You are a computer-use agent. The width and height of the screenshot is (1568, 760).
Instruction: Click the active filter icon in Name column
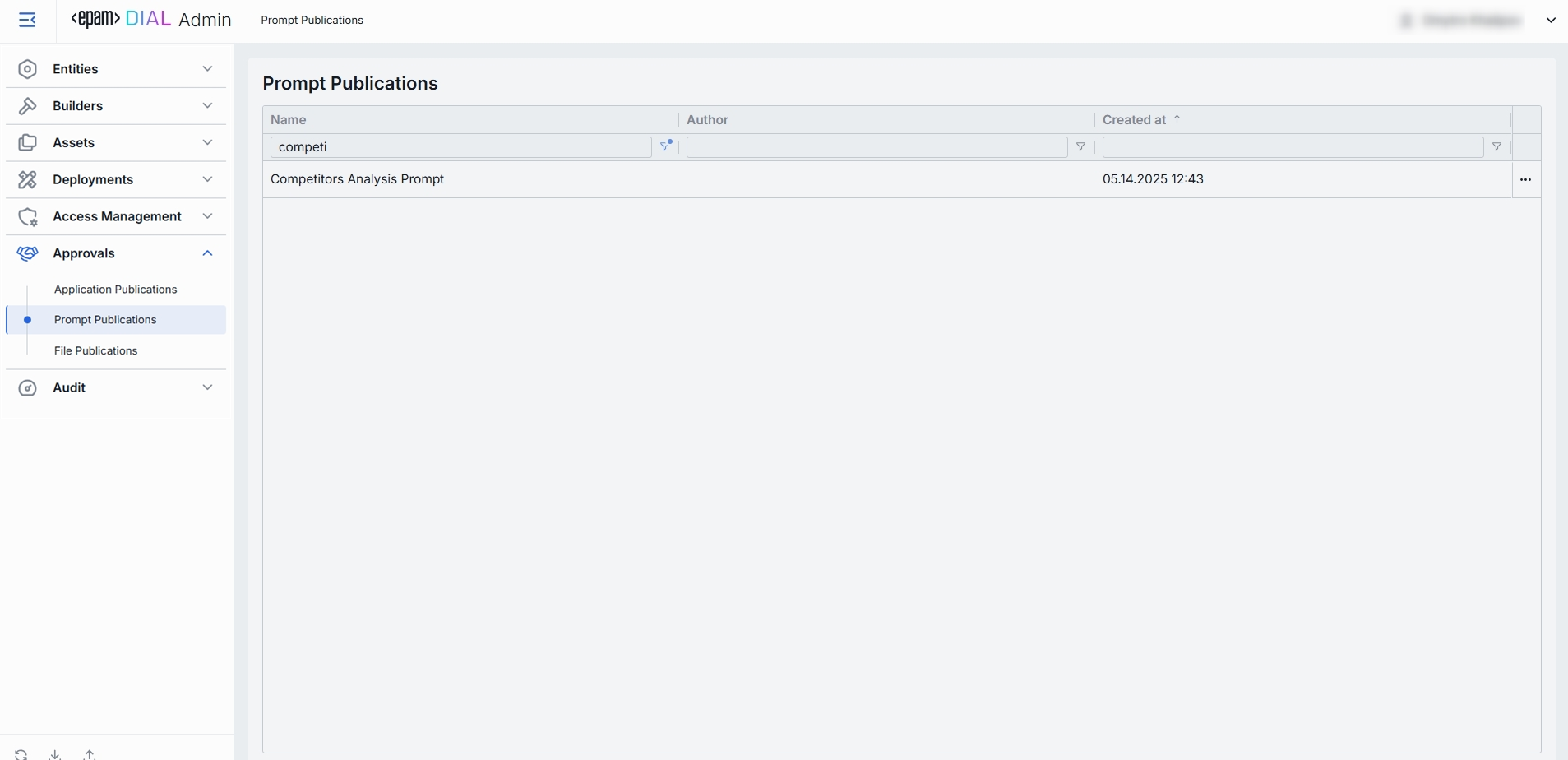click(665, 146)
